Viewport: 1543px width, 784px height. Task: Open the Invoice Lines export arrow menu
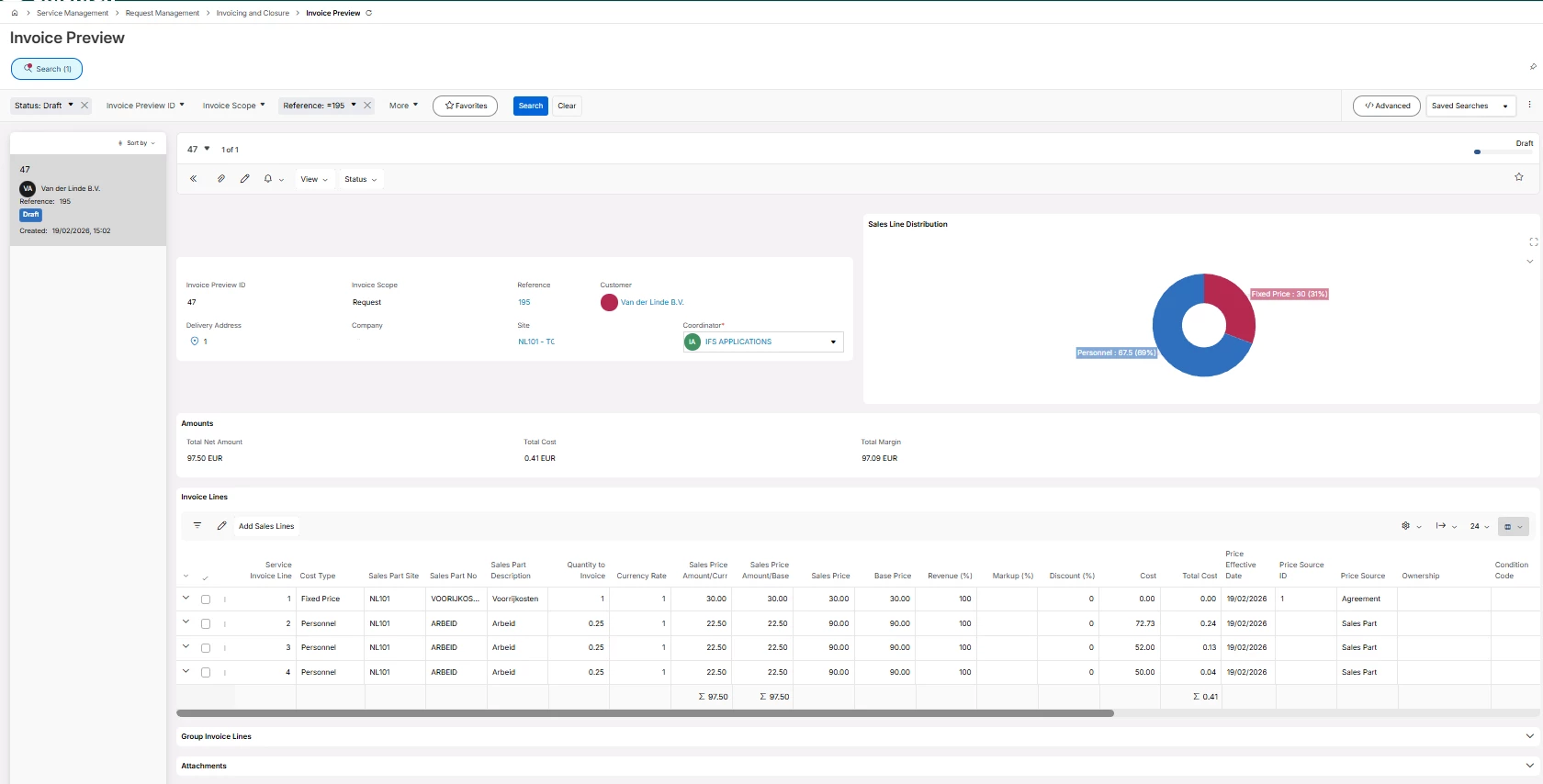[x=1447, y=526]
